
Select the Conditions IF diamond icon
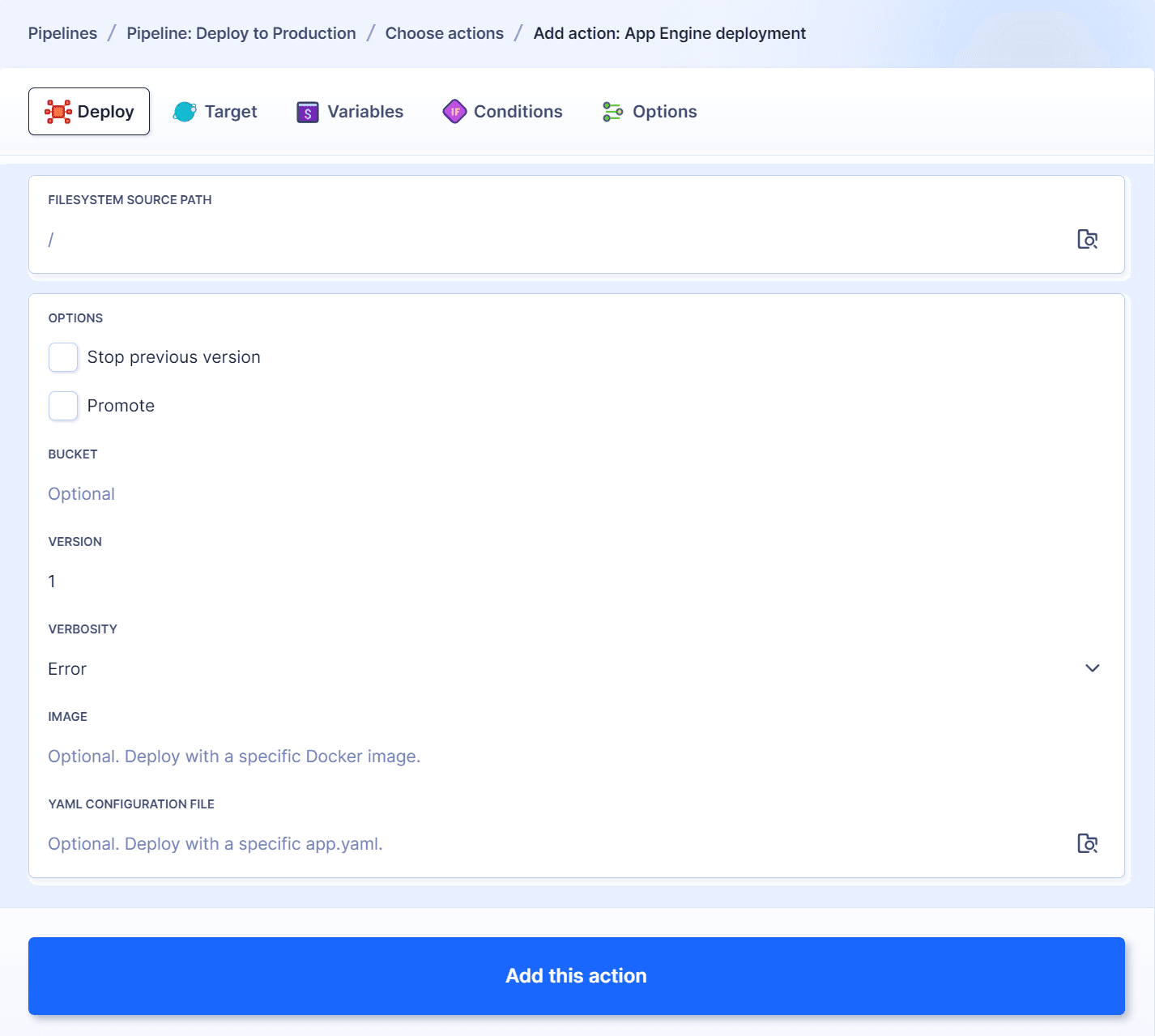coord(455,111)
